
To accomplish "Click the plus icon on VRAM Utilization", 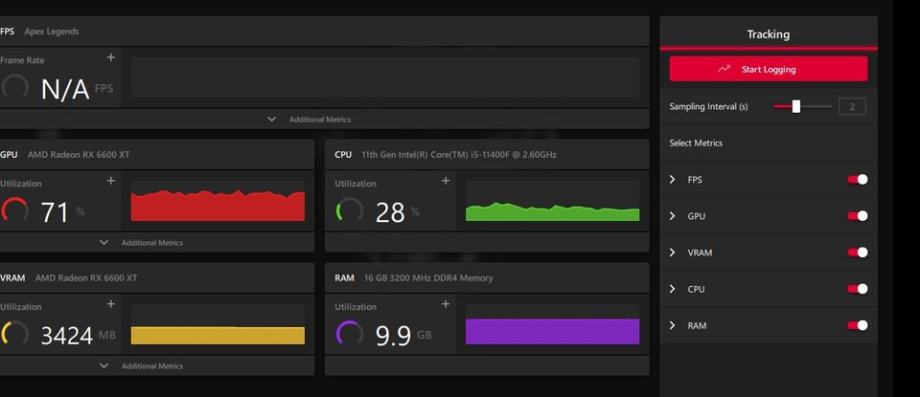I will [111, 304].
